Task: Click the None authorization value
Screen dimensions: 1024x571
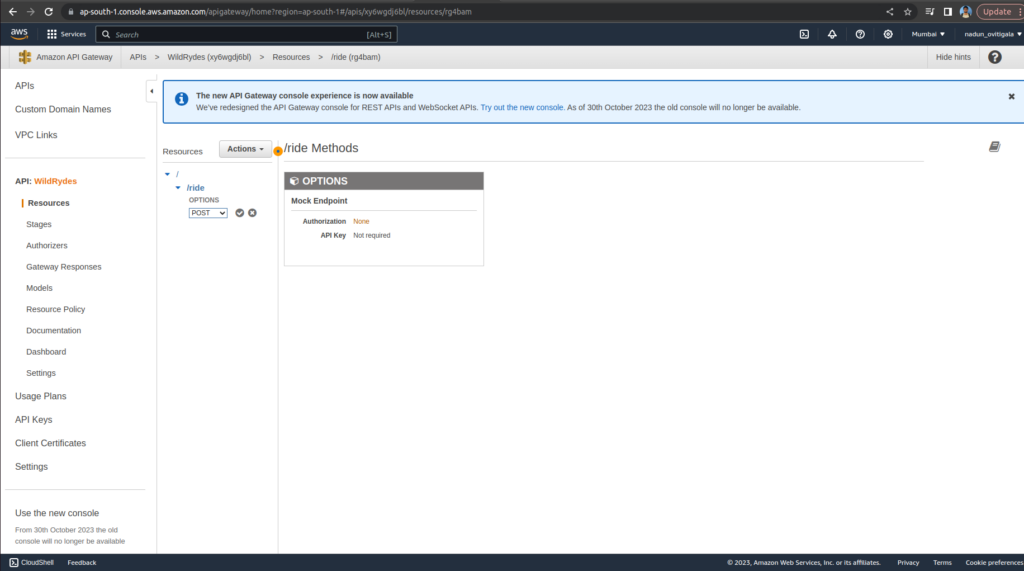Action: tap(361, 221)
